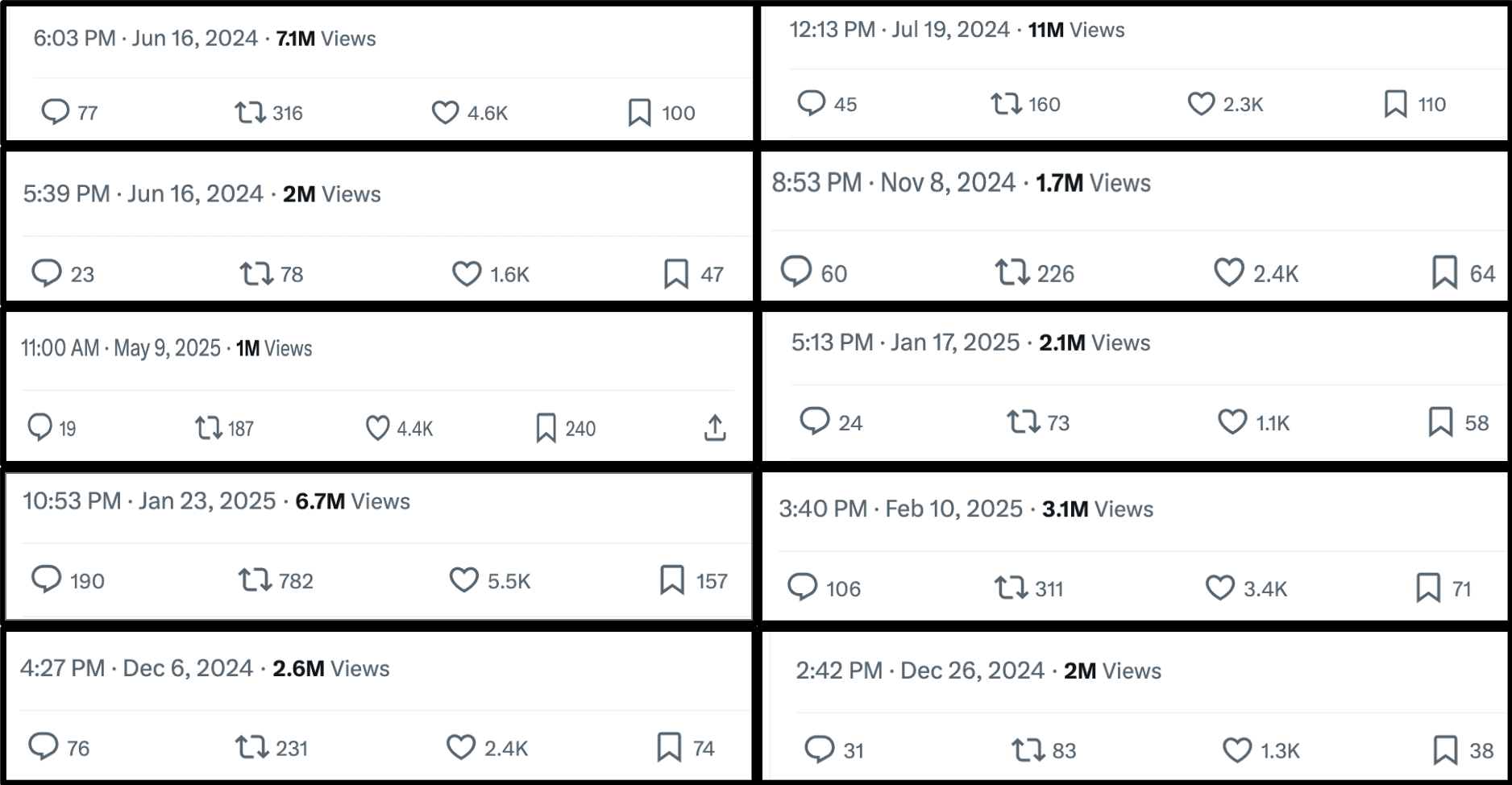Like the post with 4.6K likes
1512x785 pixels.
[x=445, y=112]
